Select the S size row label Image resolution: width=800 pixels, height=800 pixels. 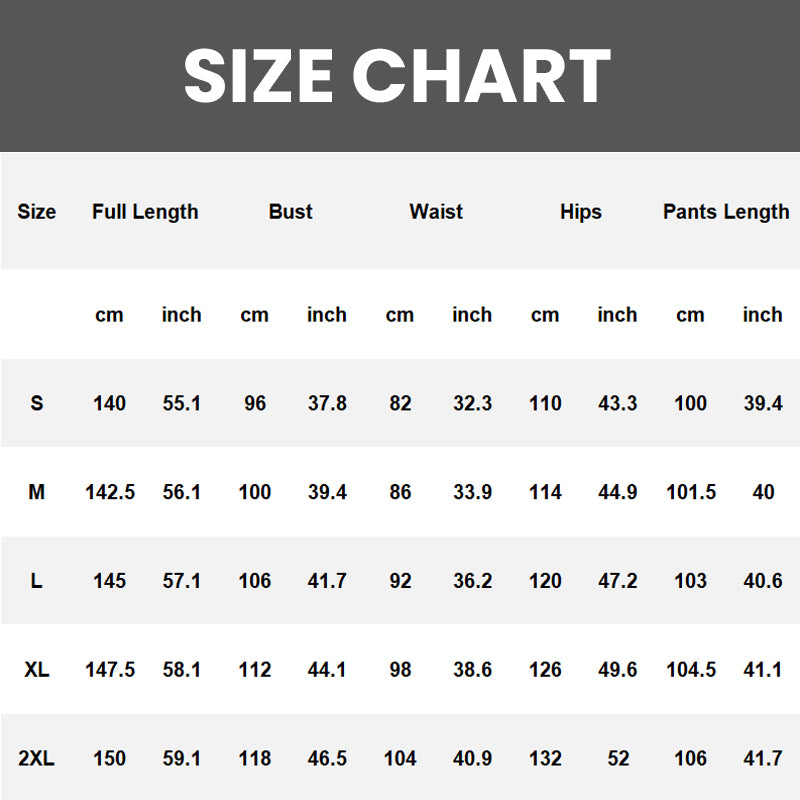click(x=37, y=404)
